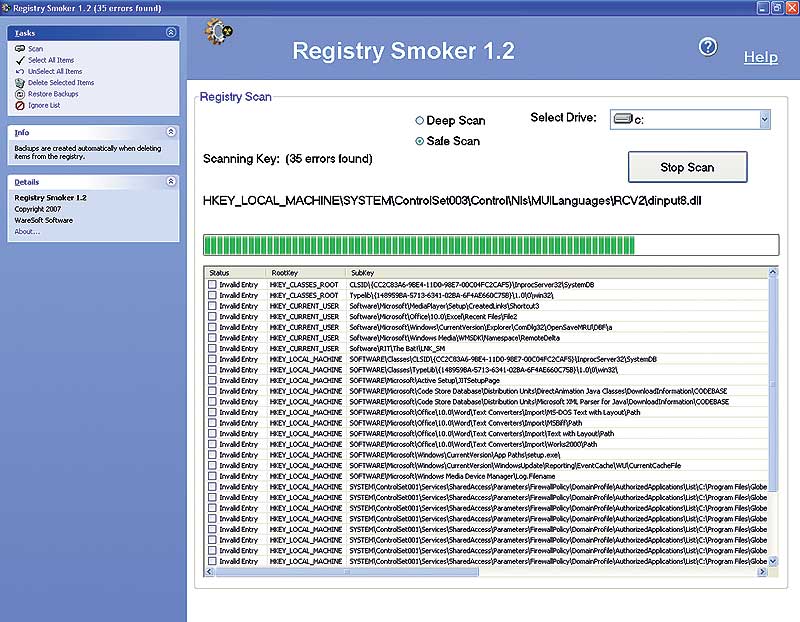Click the title bar application icon
The height and width of the screenshot is (622, 800).
point(6,8)
